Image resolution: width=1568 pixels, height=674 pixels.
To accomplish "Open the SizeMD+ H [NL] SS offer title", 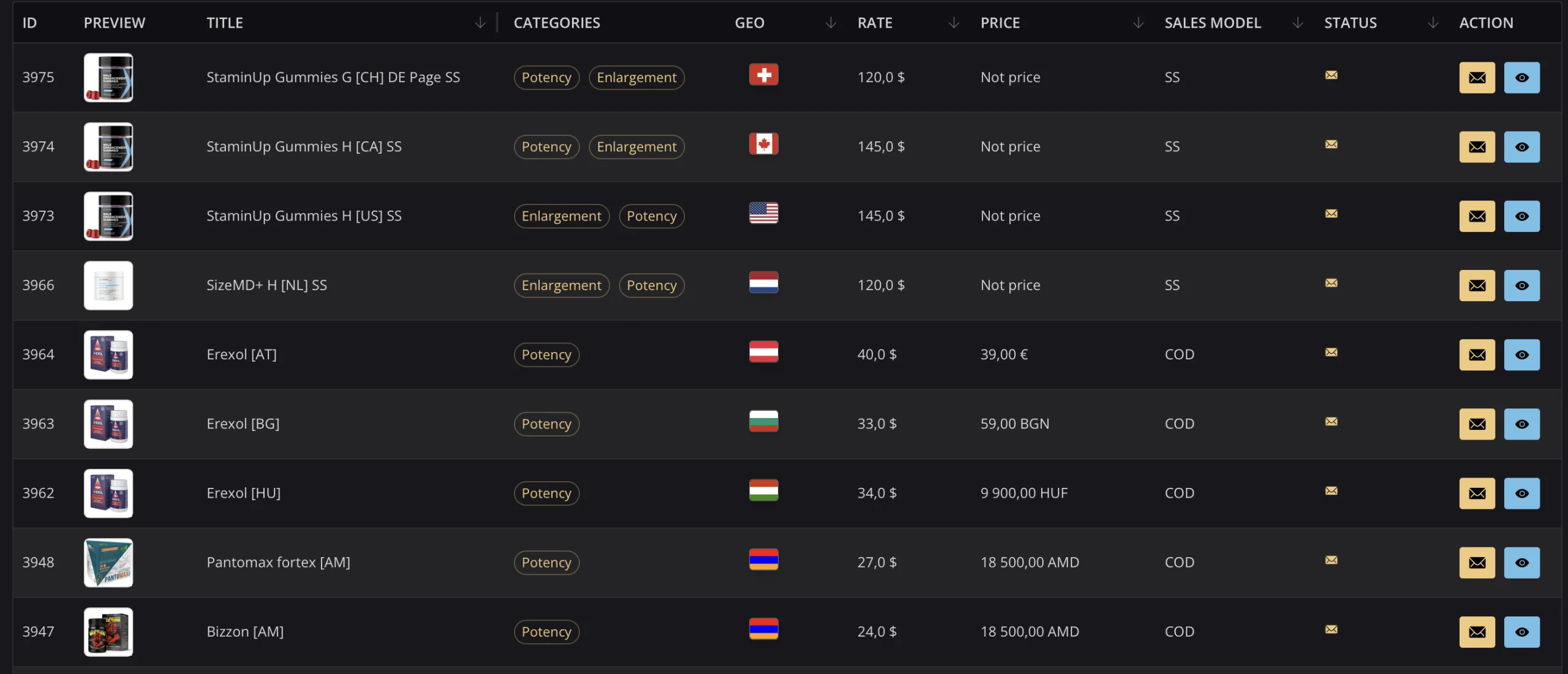I will pyautogui.click(x=266, y=285).
